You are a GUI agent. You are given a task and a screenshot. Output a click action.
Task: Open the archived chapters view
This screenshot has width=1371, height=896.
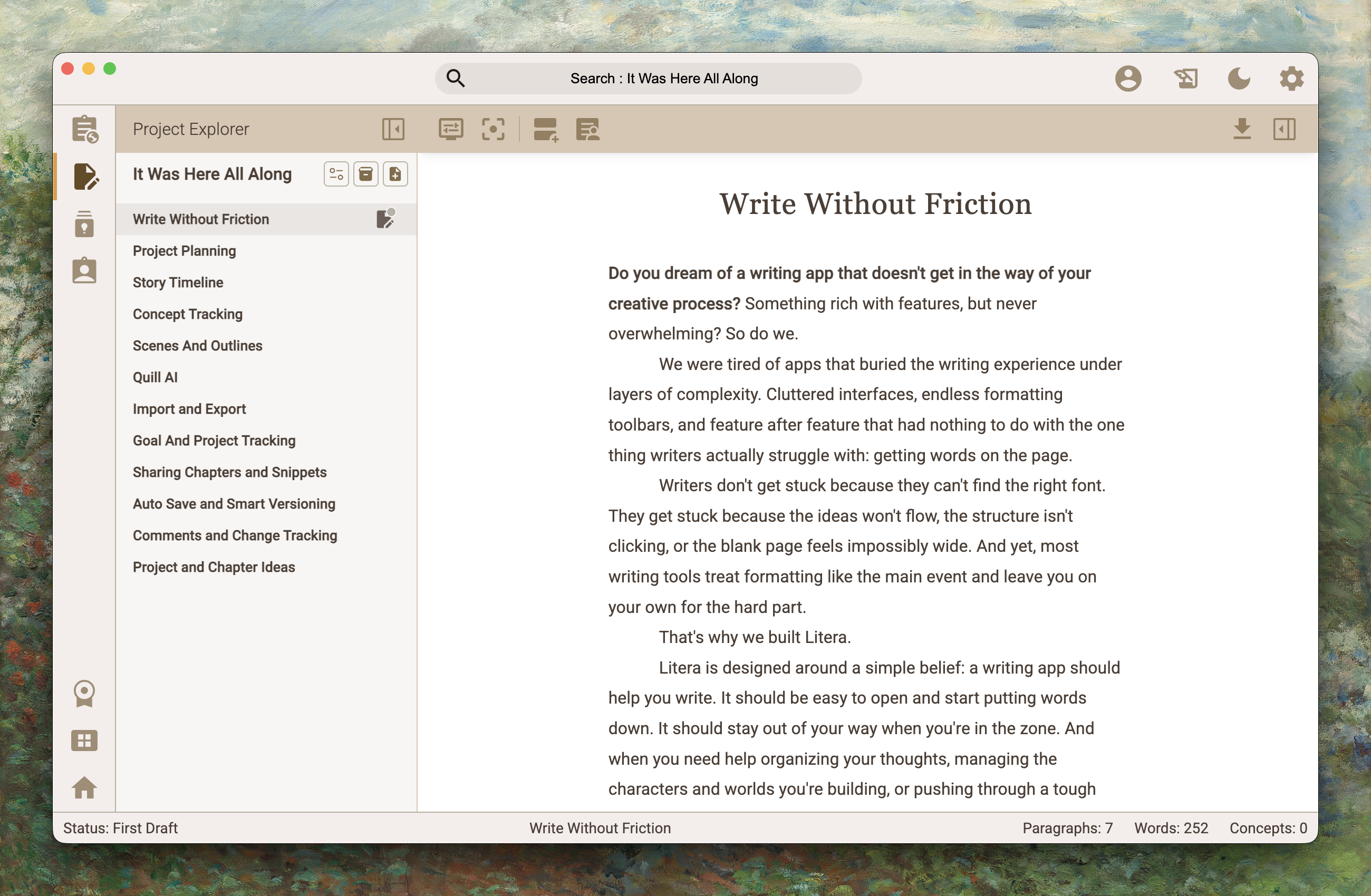366,174
